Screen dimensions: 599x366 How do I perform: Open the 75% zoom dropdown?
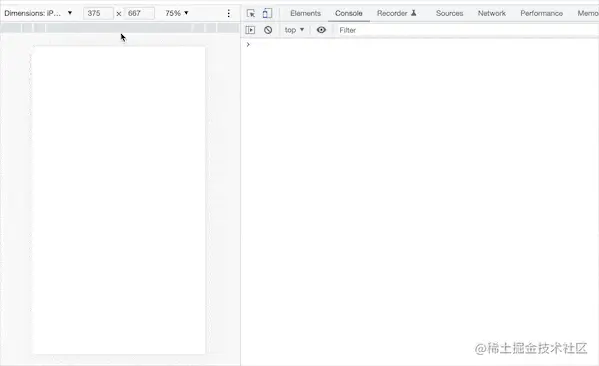[177, 13]
